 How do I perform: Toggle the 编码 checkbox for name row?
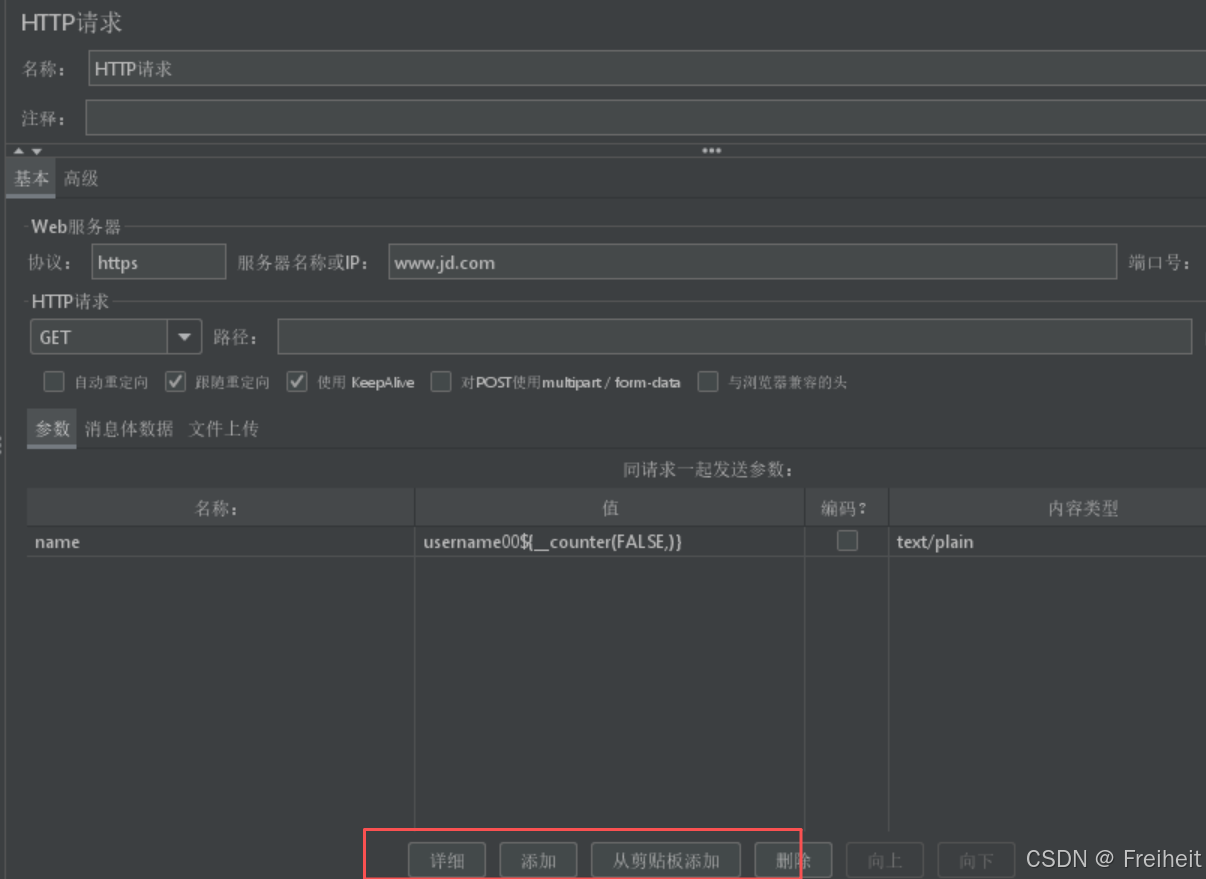click(x=847, y=541)
